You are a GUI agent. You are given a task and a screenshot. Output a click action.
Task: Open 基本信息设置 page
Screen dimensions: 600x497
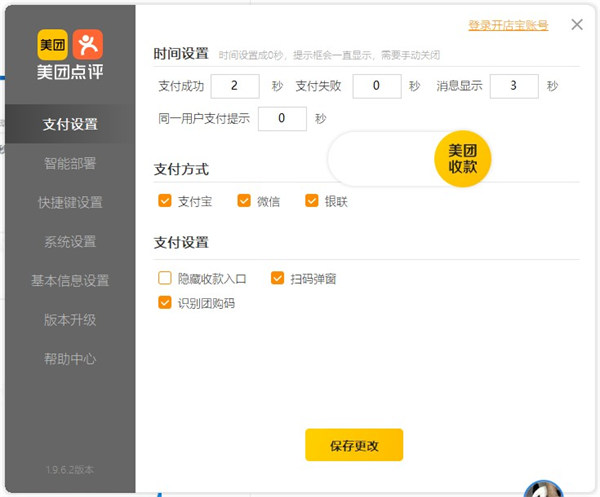coord(70,280)
